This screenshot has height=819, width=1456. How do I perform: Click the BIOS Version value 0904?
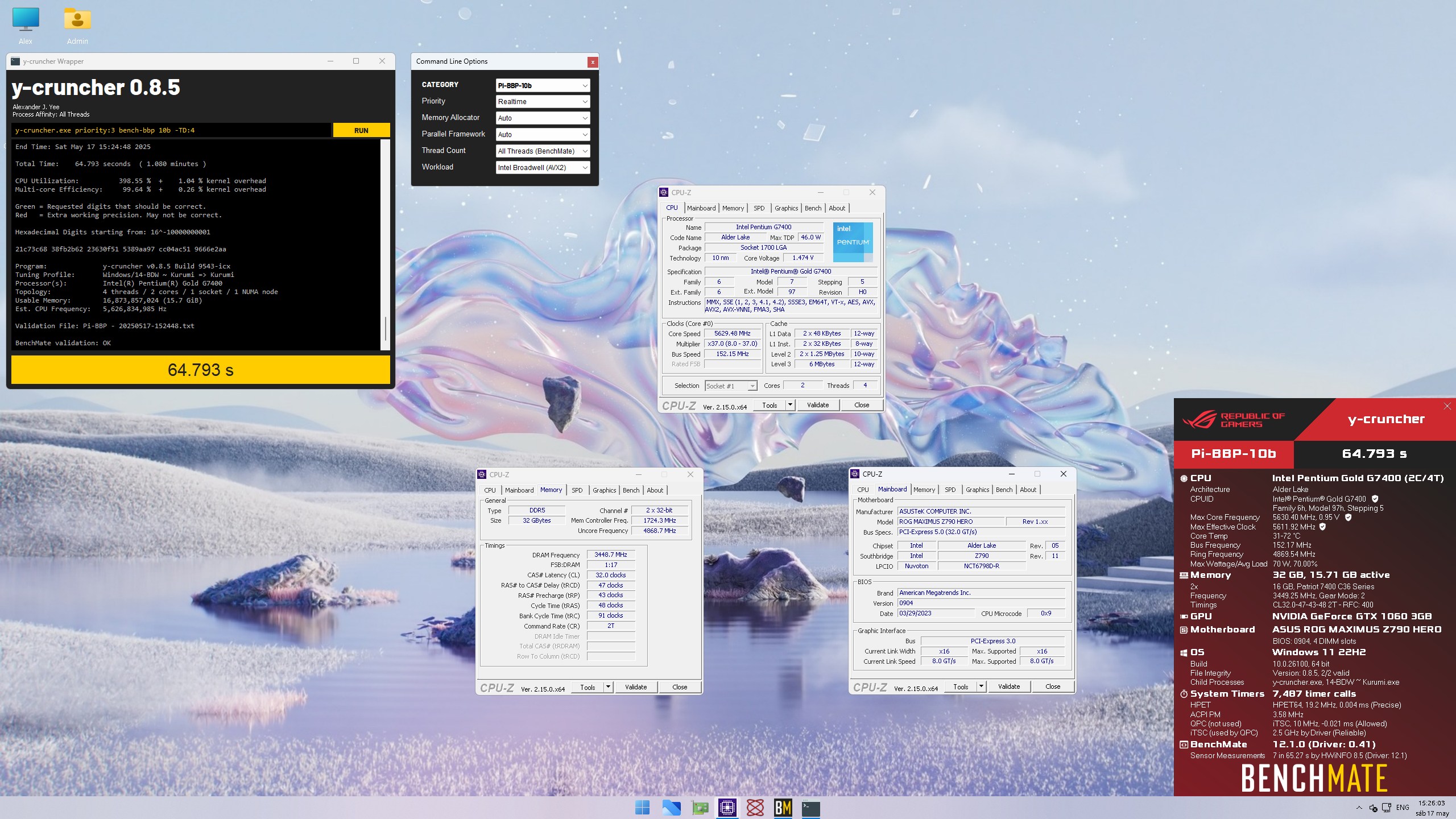pyautogui.click(x=981, y=603)
